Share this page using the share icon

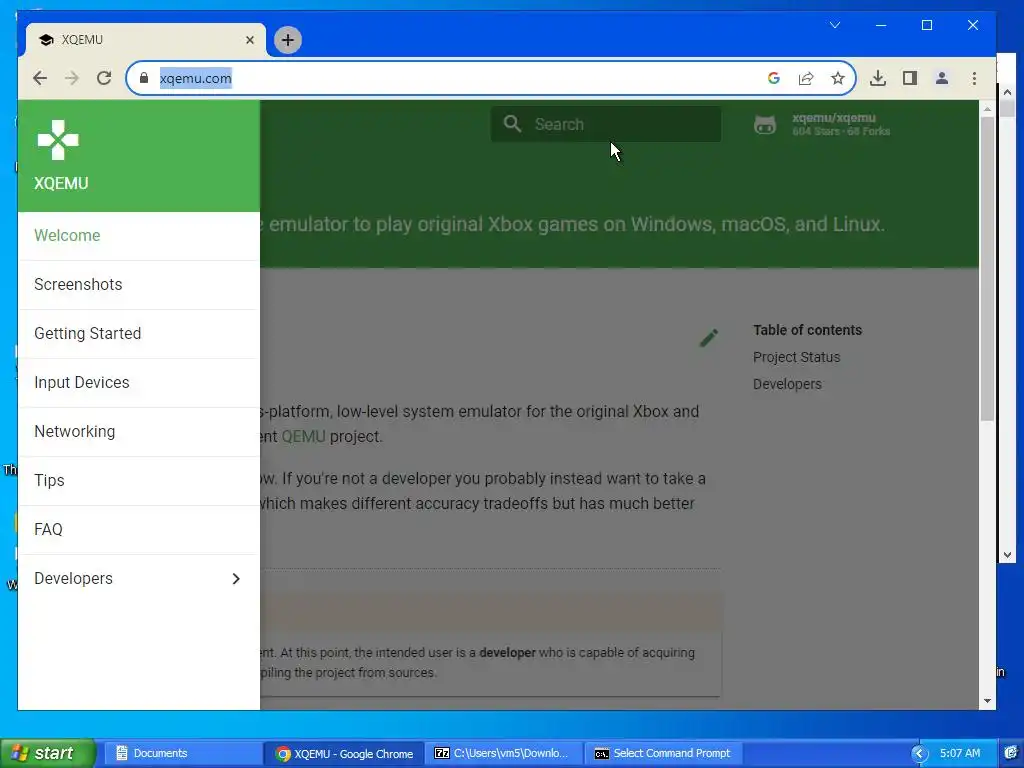806,78
